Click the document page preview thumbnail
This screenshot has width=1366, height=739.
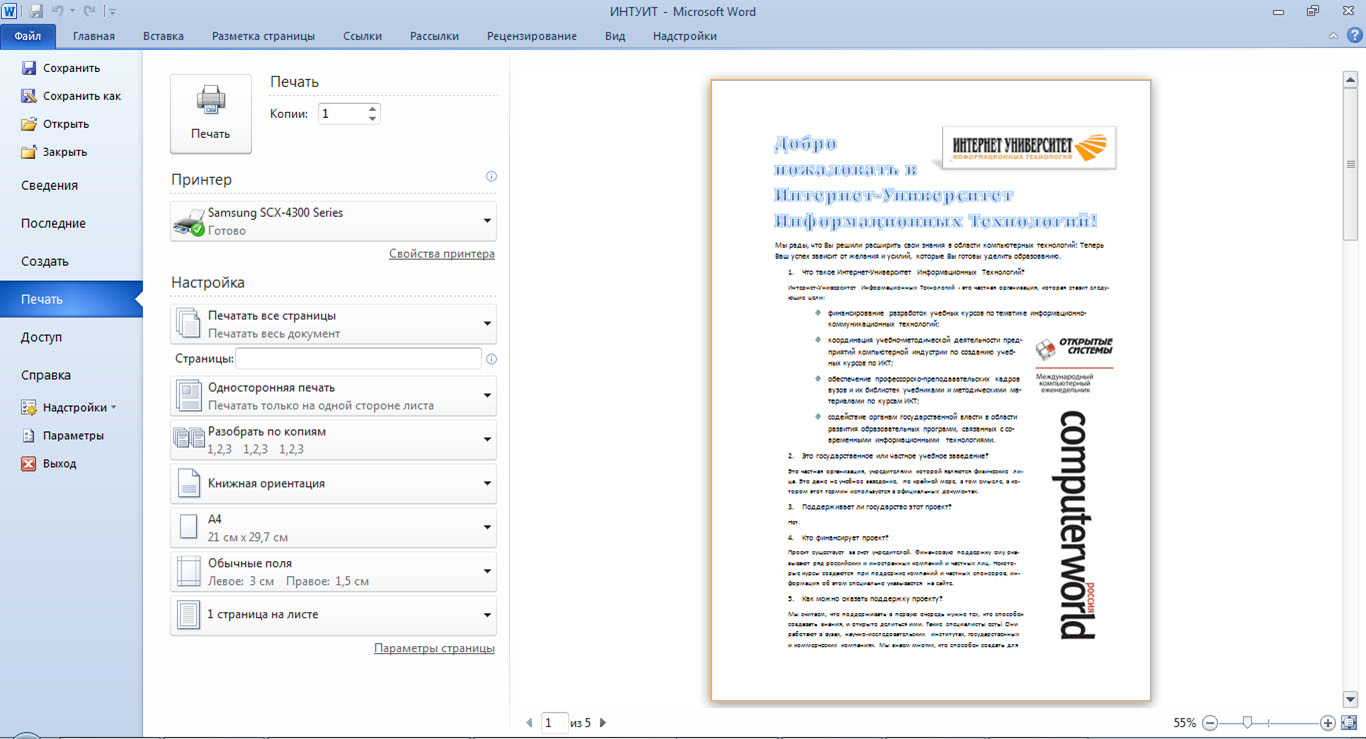click(x=931, y=390)
